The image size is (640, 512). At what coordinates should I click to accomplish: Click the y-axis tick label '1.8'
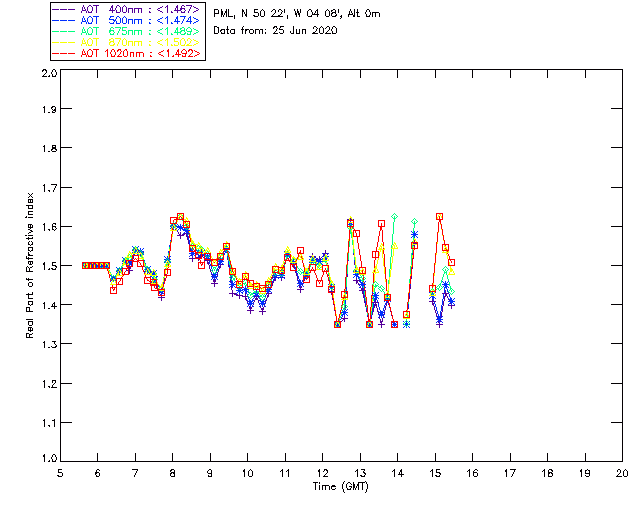(49, 148)
